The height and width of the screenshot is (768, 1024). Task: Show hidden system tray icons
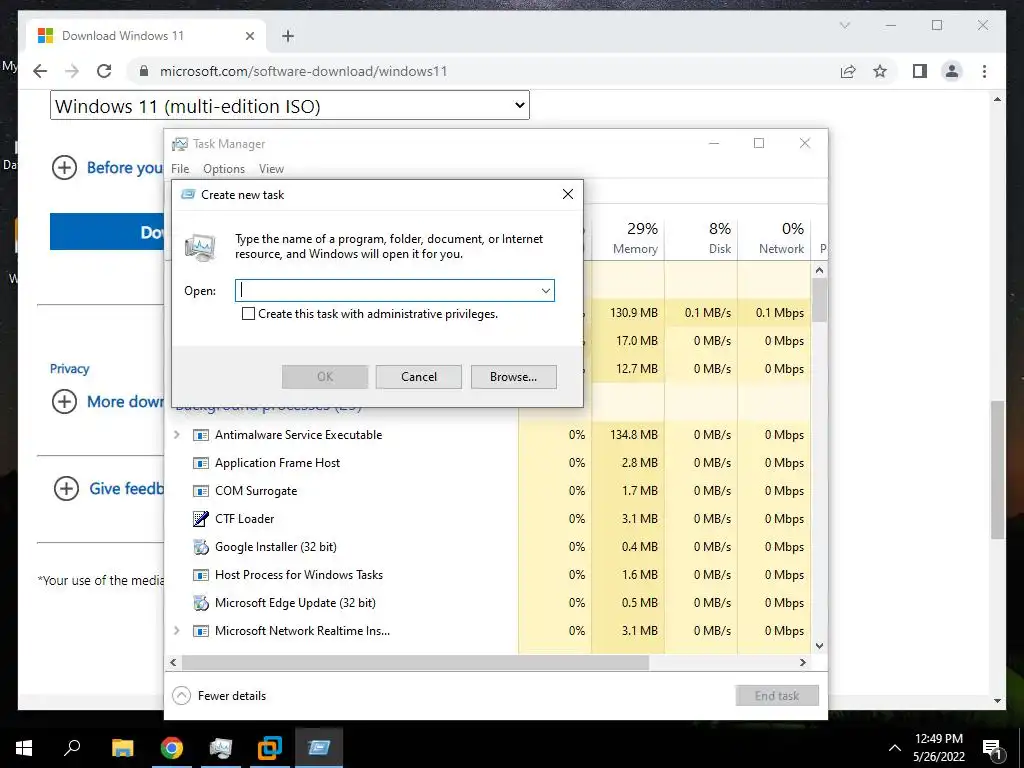click(x=895, y=748)
